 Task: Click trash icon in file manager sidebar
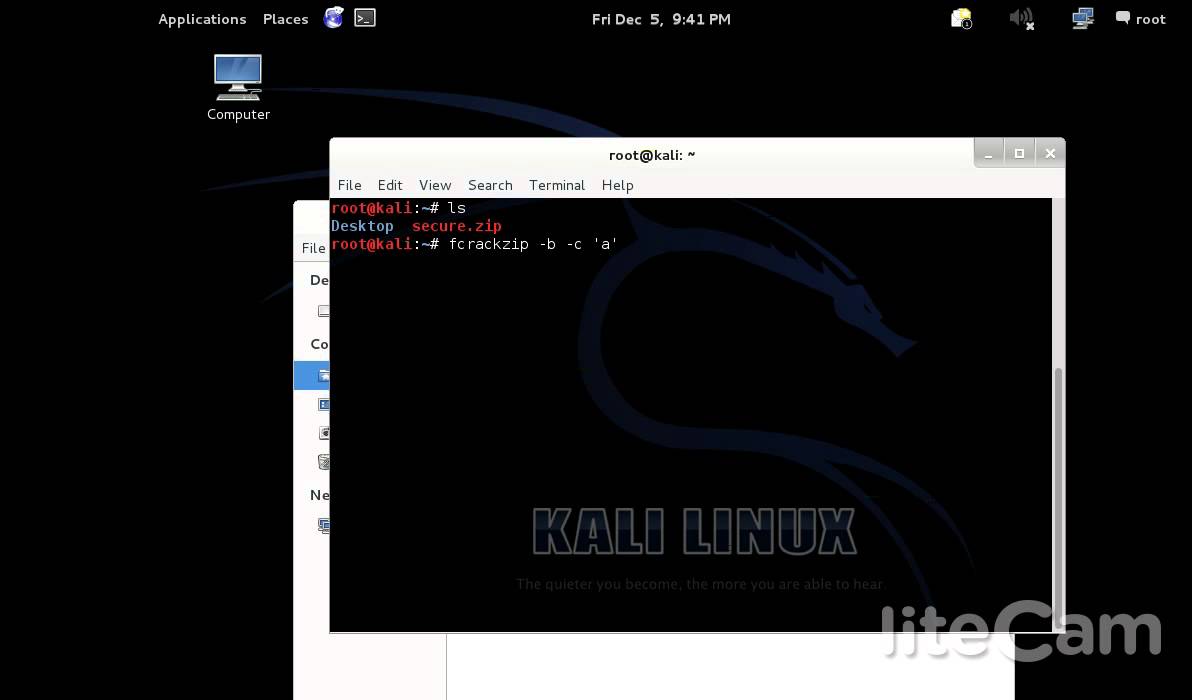point(324,461)
